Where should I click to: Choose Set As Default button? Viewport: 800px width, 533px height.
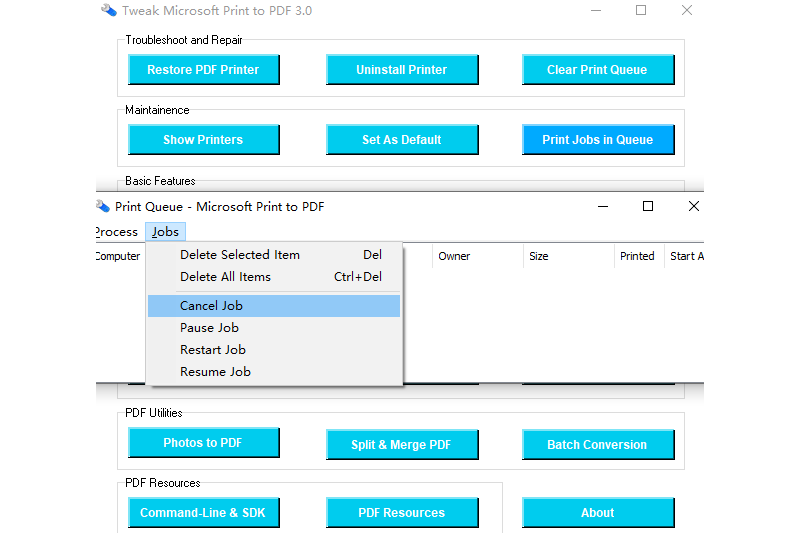(x=402, y=139)
